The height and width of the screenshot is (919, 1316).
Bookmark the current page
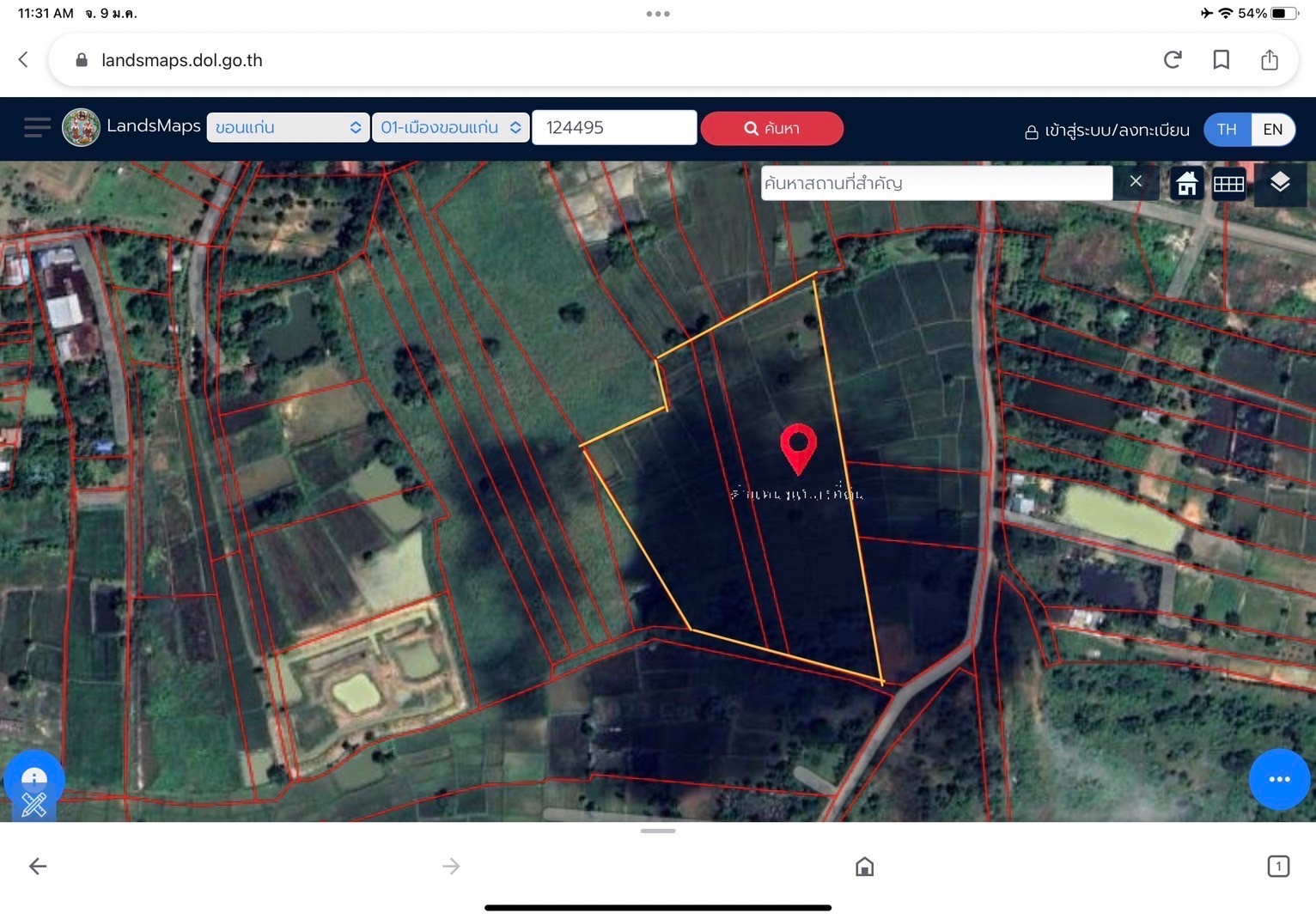(1221, 60)
